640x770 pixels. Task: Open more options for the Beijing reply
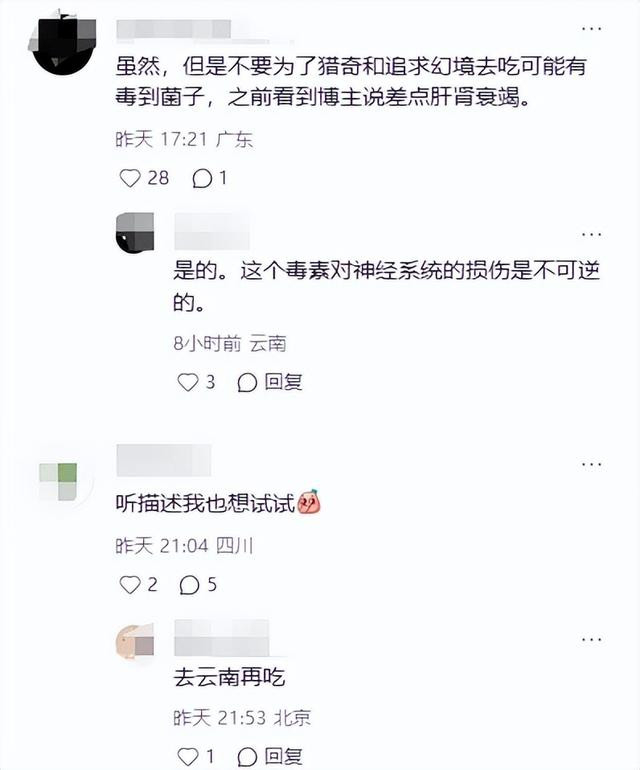591,639
